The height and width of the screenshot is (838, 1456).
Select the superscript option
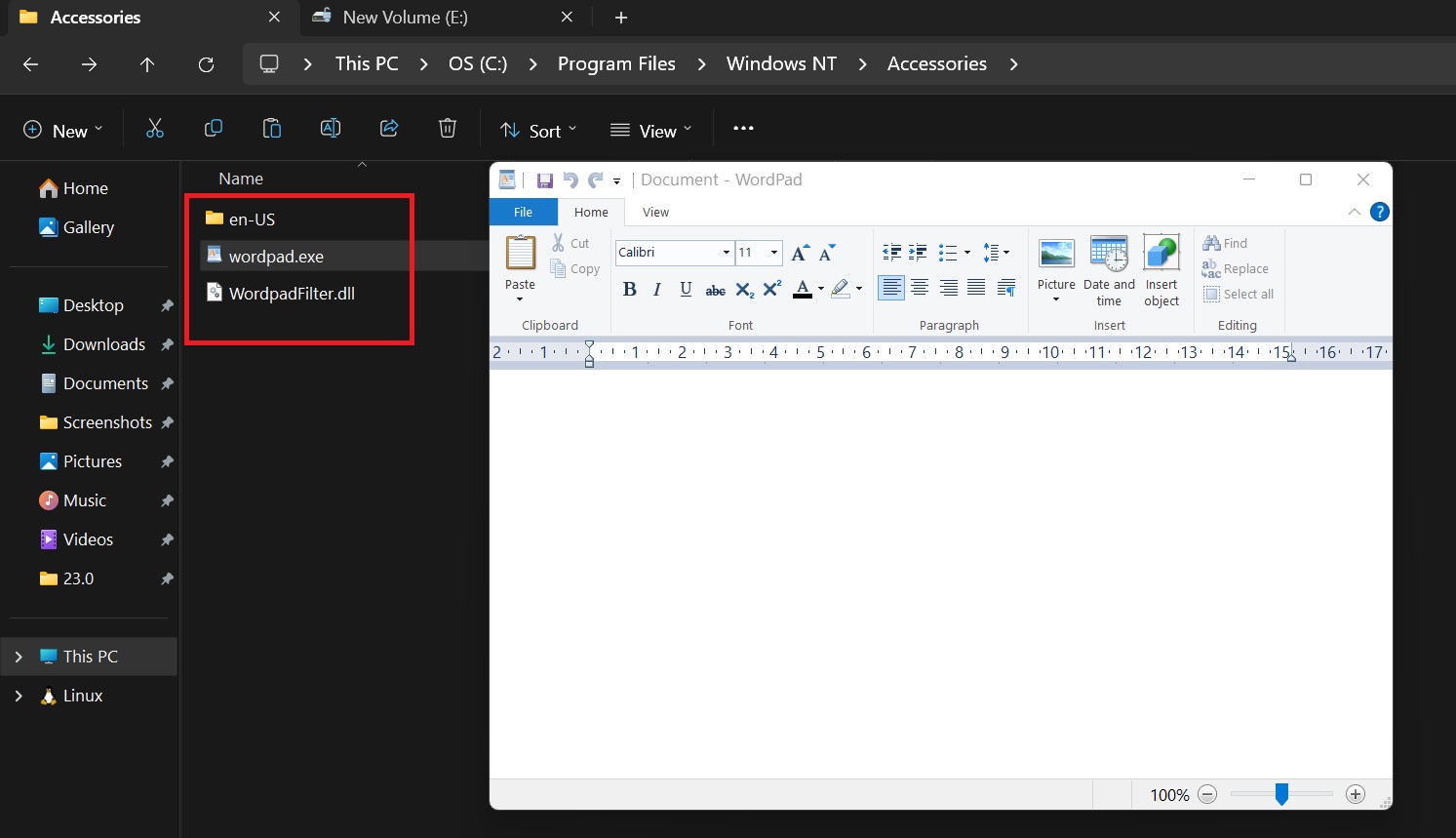pyautogui.click(x=771, y=288)
